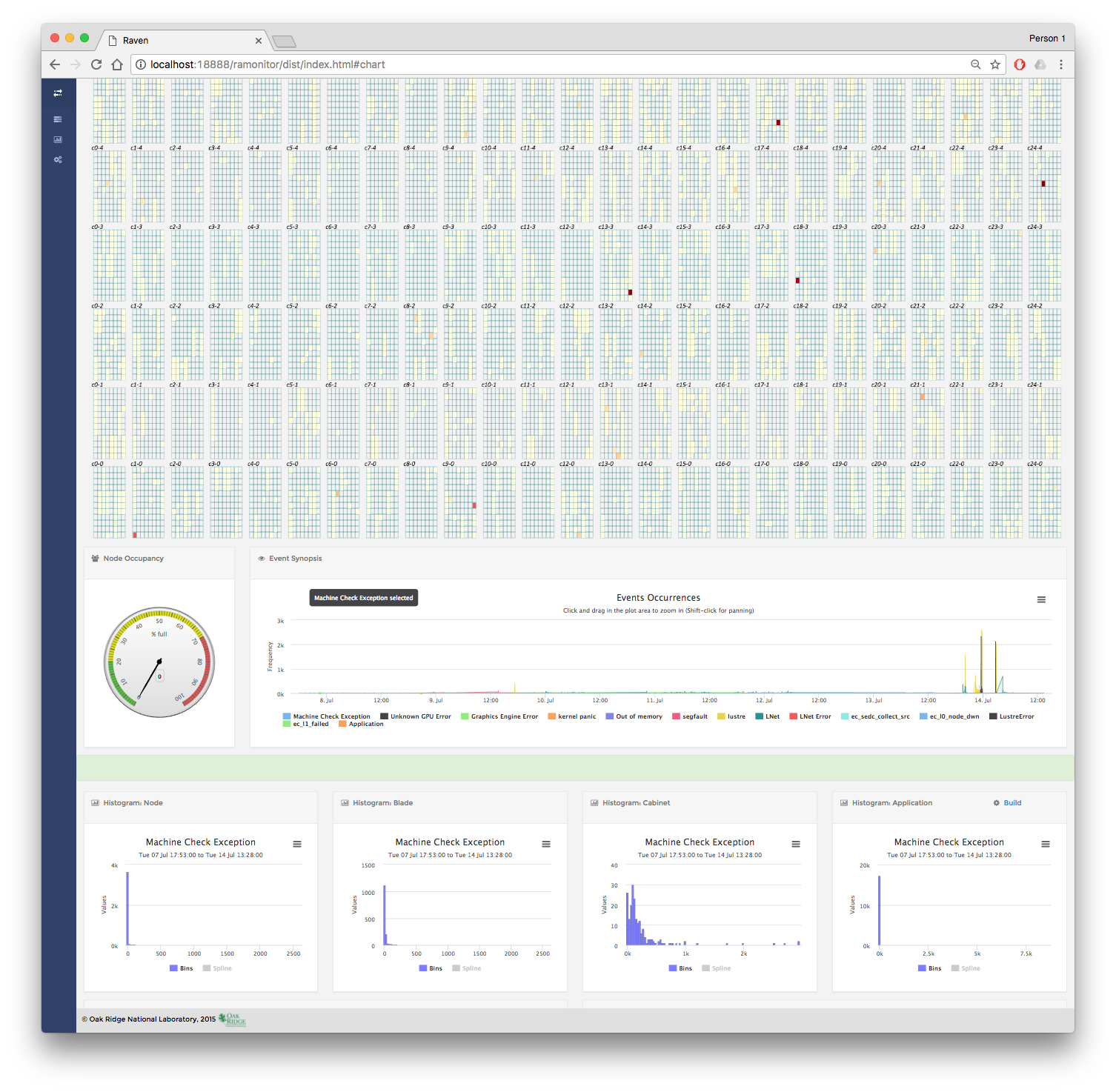The width and height of the screenshot is (1116, 1092).
Task: Click the Build link in Histogram: Application
Action: [x=1012, y=803]
